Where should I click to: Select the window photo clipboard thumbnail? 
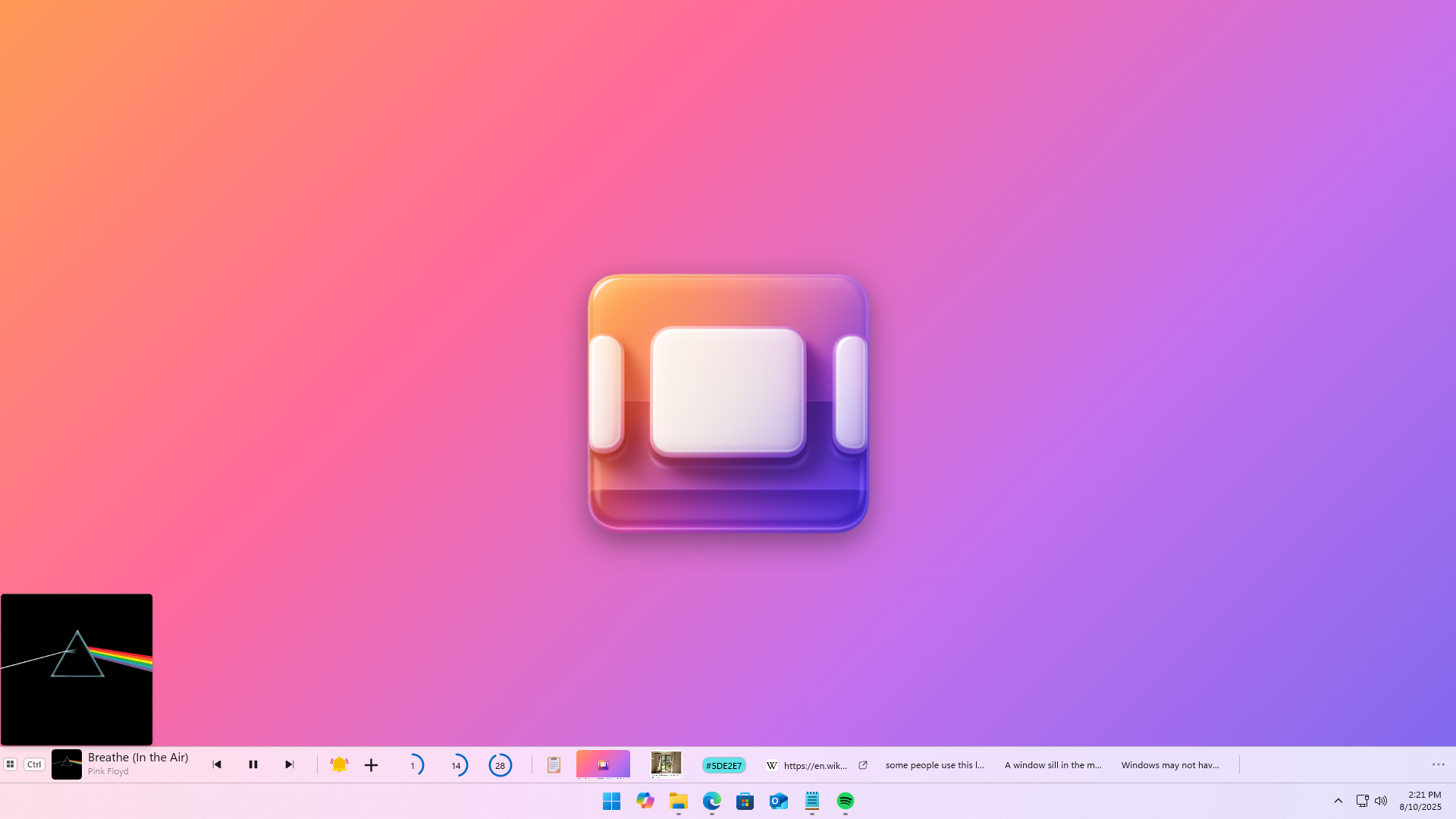[666, 764]
